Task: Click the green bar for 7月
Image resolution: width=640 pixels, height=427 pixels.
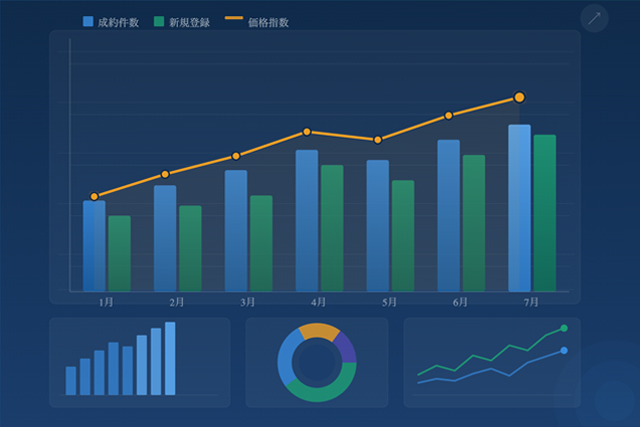Action: coord(545,213)
